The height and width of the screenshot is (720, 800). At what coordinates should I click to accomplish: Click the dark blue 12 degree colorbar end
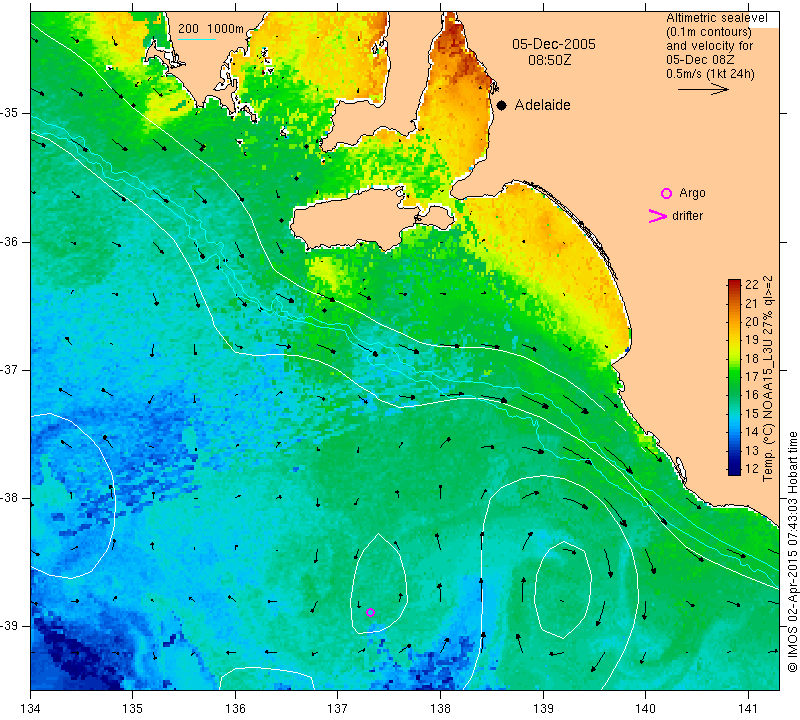(734, 470)
